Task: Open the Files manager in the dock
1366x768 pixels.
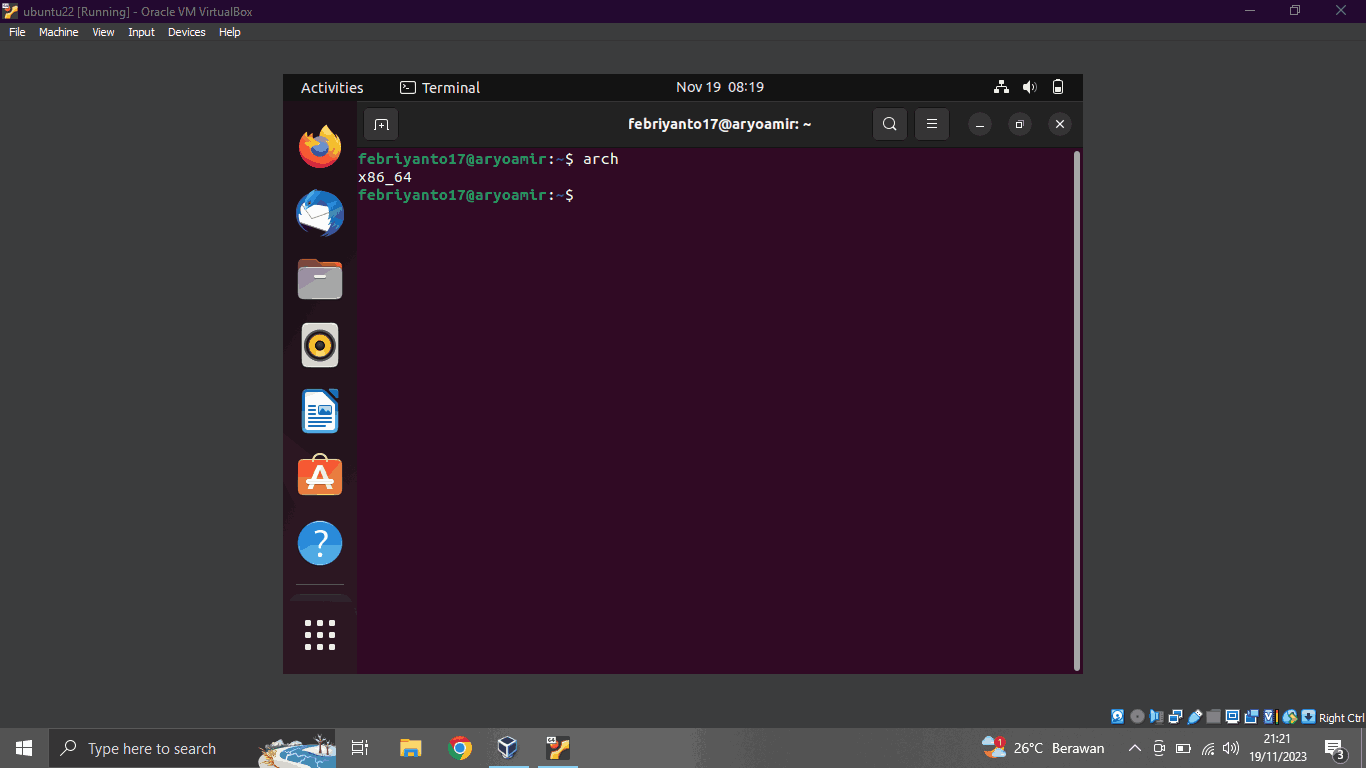Action: 320,279
